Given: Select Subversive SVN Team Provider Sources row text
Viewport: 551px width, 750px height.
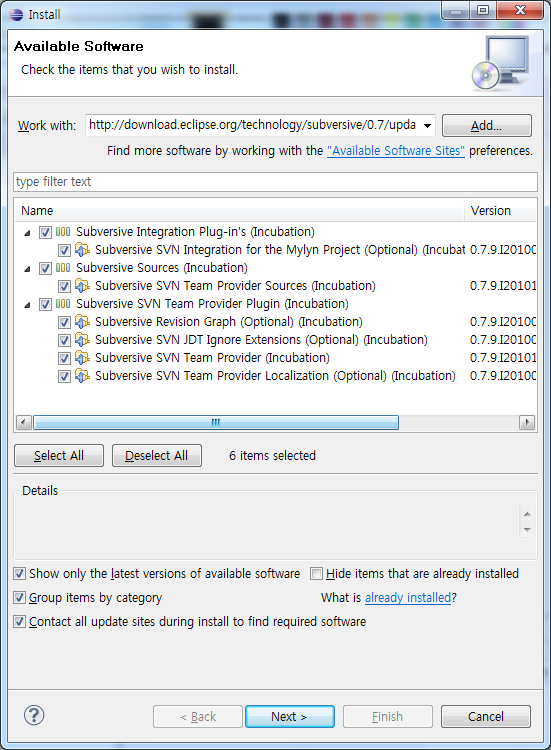Looking at the screenshot, I should click(x=235, y=286).
